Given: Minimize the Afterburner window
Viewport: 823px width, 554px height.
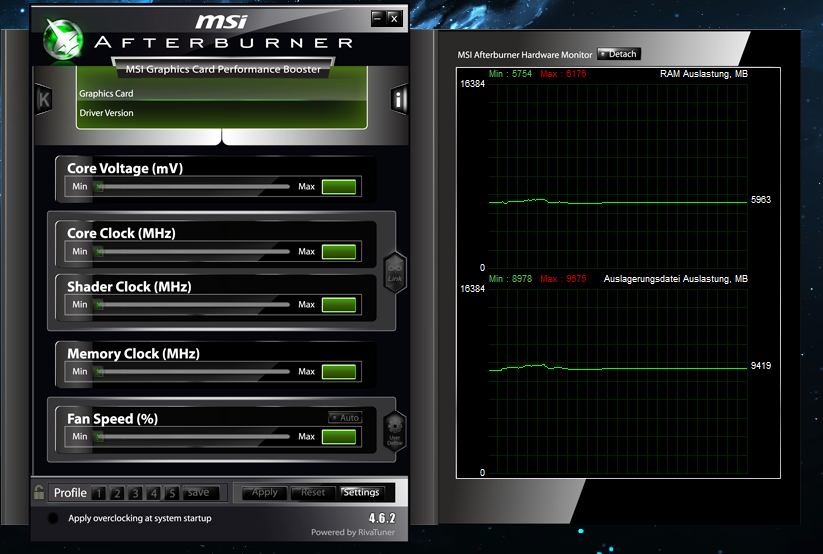Looking at the screenshot, I should tap(378, 19).
